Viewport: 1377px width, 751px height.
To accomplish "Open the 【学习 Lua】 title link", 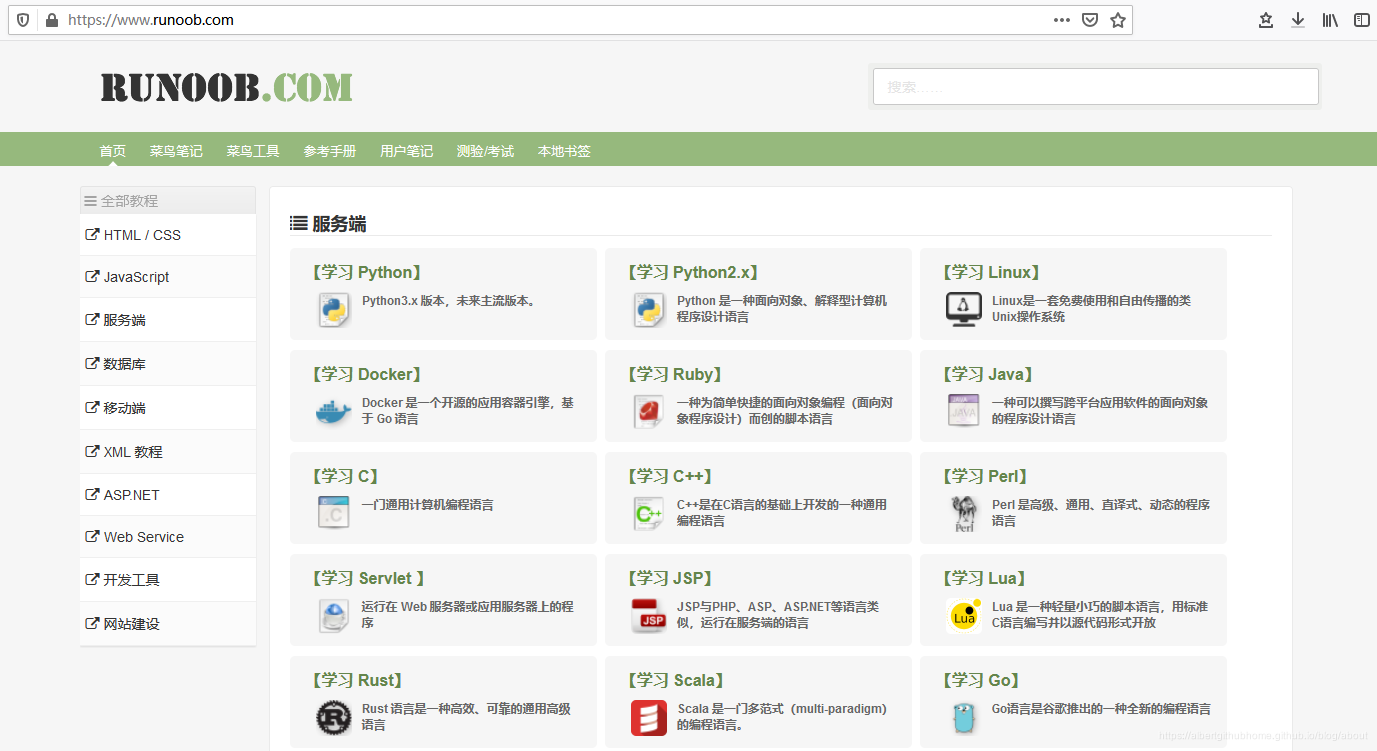I will (984, 578).
